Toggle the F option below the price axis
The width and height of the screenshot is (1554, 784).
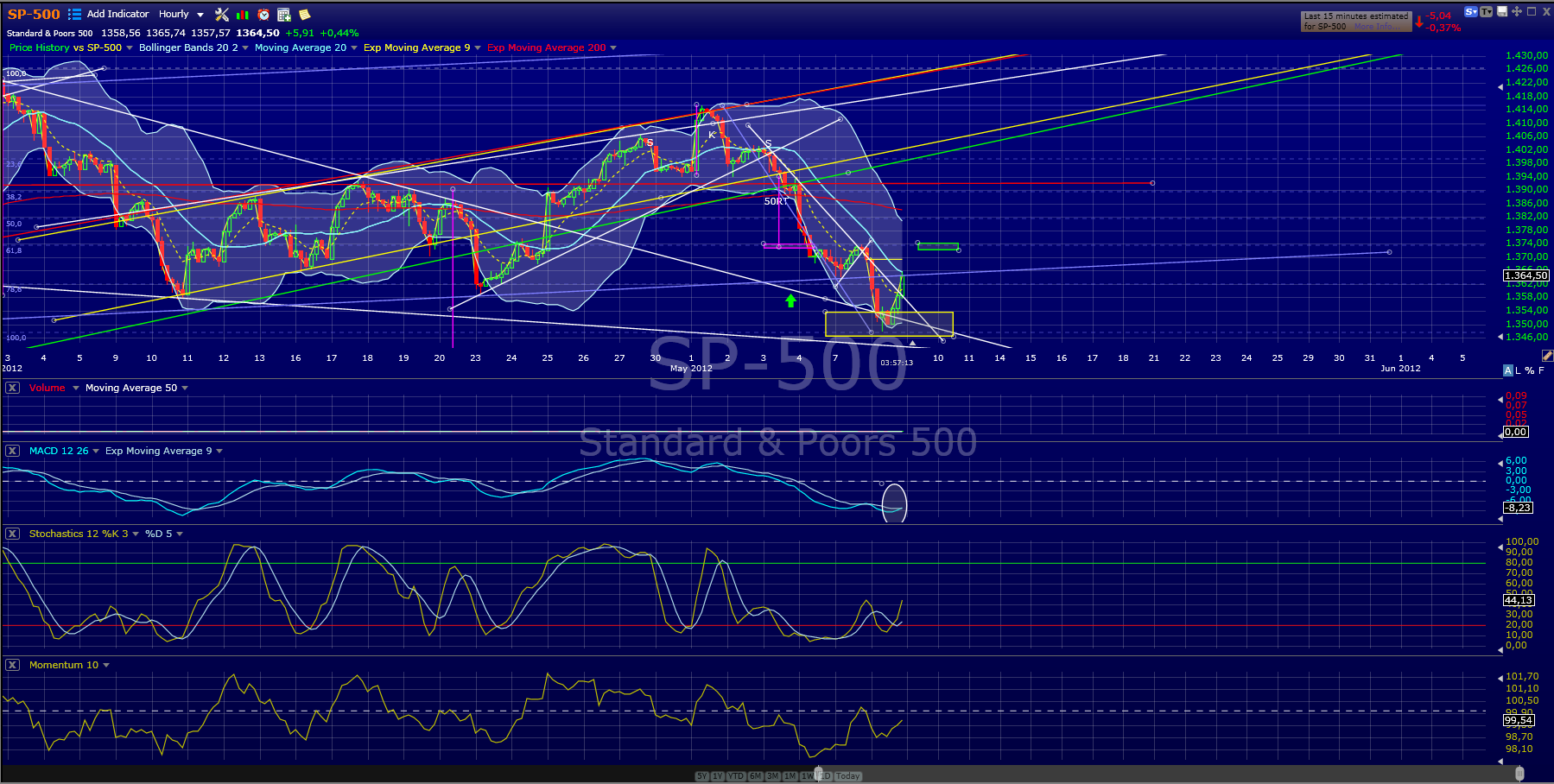click(1541, 370)
